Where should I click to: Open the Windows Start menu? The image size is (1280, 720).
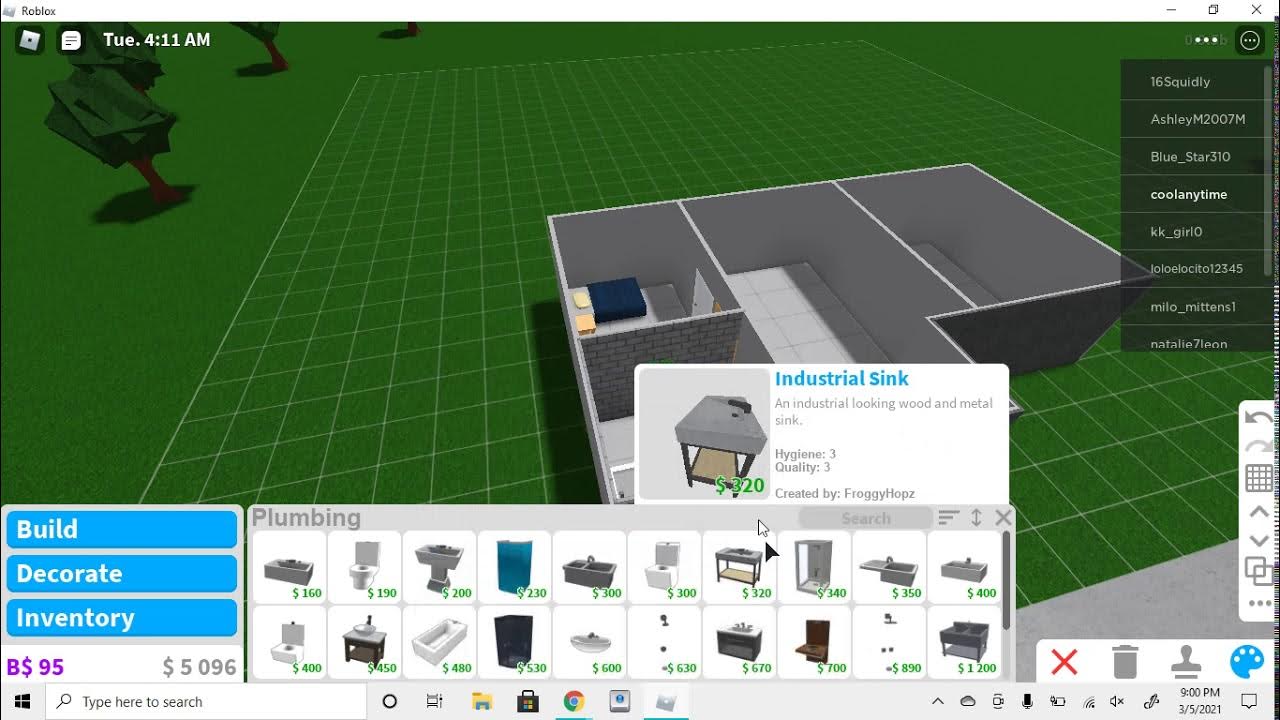click(22, 701)
